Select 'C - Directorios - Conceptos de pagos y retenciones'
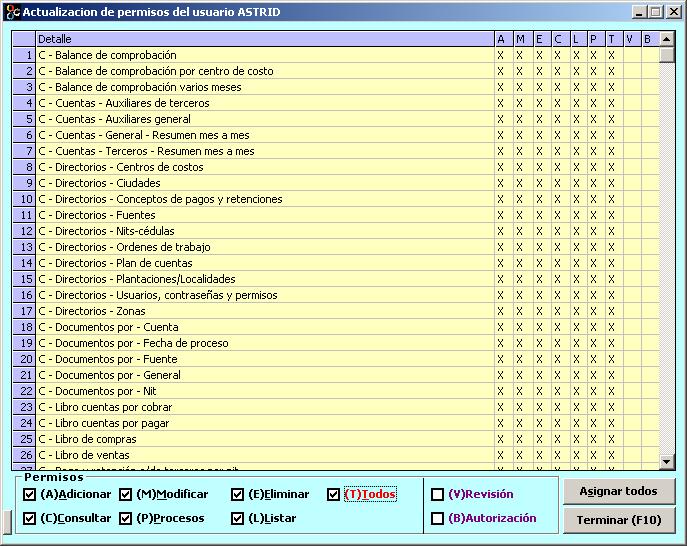 point(265,199)
